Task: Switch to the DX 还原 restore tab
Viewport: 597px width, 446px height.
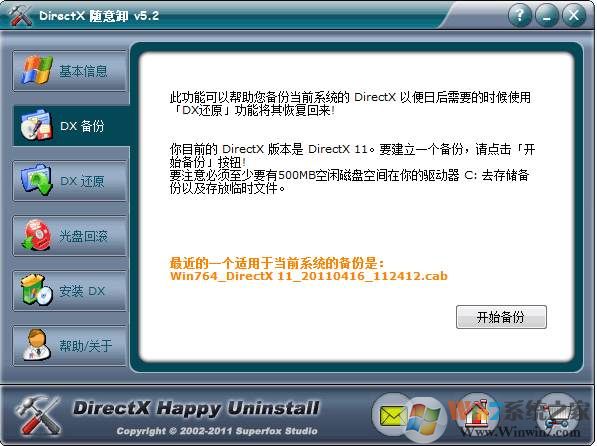Action: click(70, 181)
